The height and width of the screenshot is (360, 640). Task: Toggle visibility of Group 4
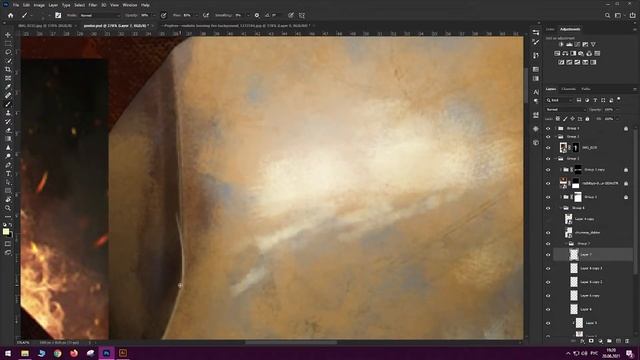coord(548,128)
